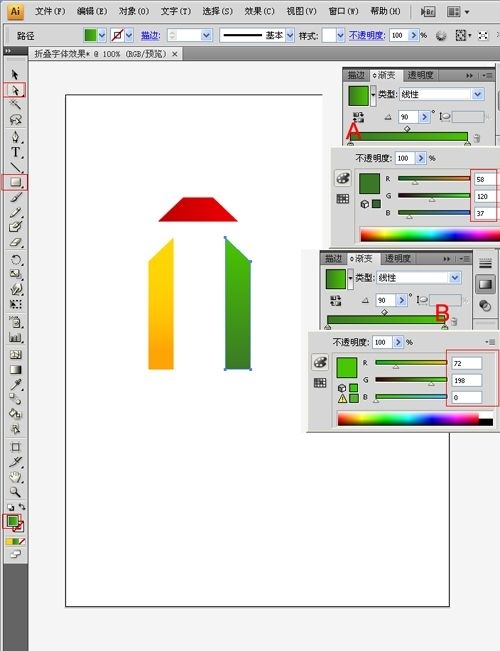This screenshot has width=500, height=651.
Task: Select the Artboard tool
Action: pyautogui.click(x=15, y=447)
